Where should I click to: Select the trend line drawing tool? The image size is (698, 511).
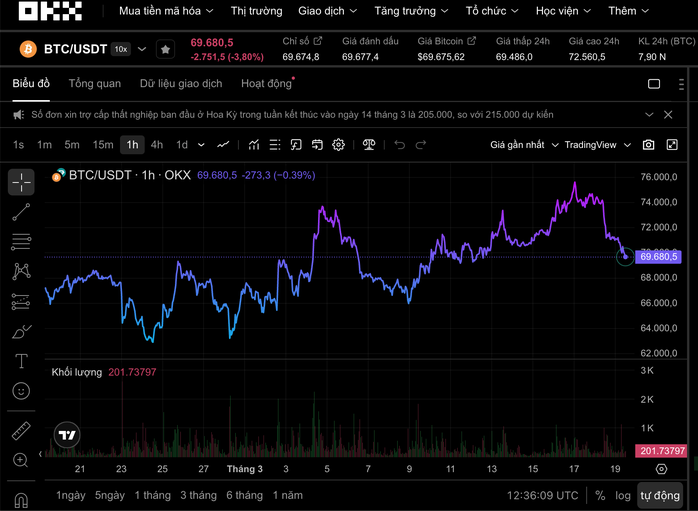[x=21, y=212]
